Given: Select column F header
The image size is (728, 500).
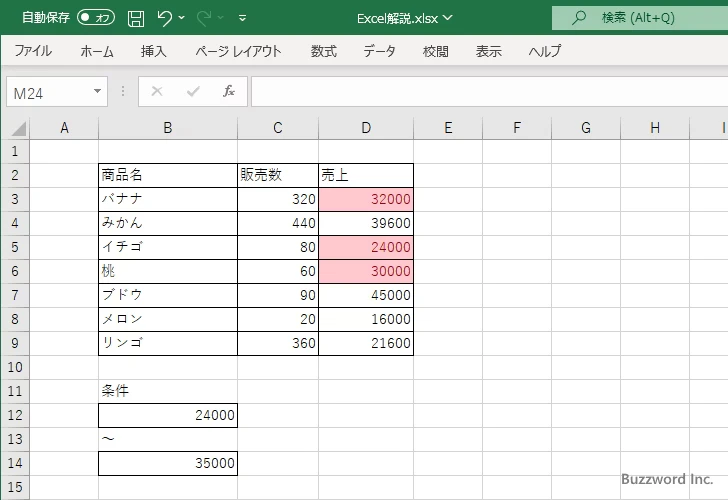Looking at the screenshot, I should point(517,128).
